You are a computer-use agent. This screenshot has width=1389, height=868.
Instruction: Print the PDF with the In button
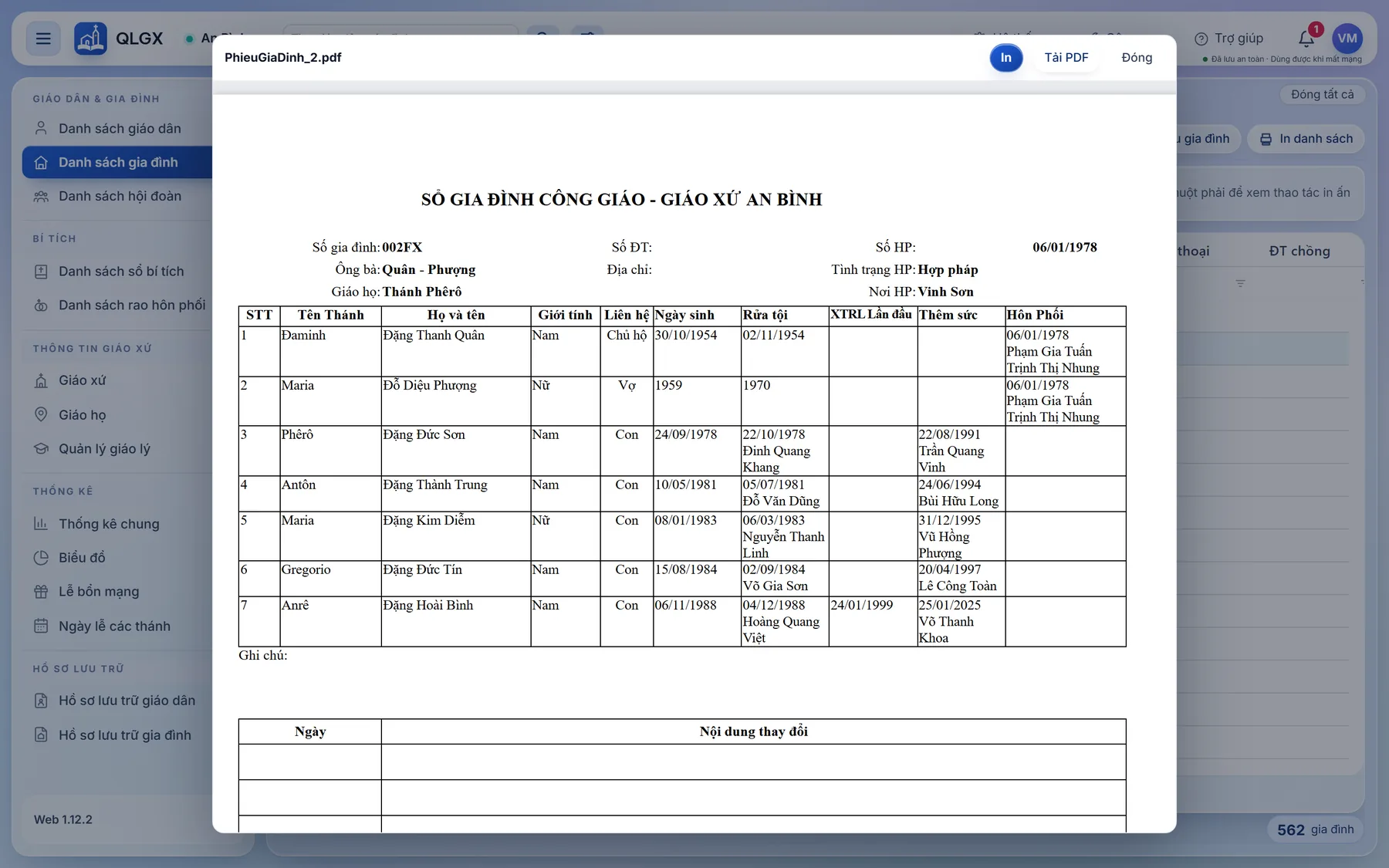click(1006, 58)
